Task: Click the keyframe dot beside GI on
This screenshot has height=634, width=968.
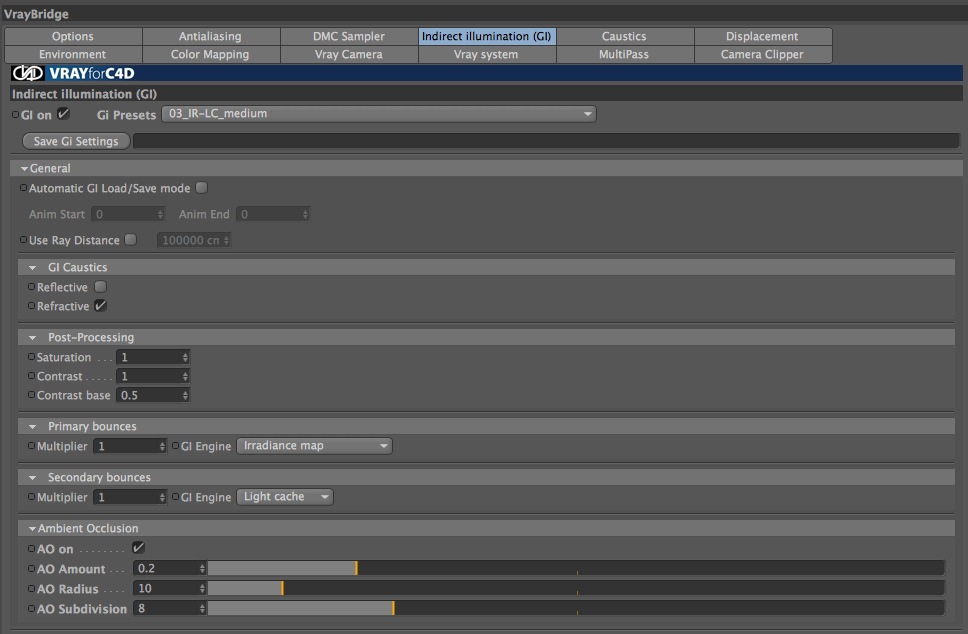Action: coord(15,115)
